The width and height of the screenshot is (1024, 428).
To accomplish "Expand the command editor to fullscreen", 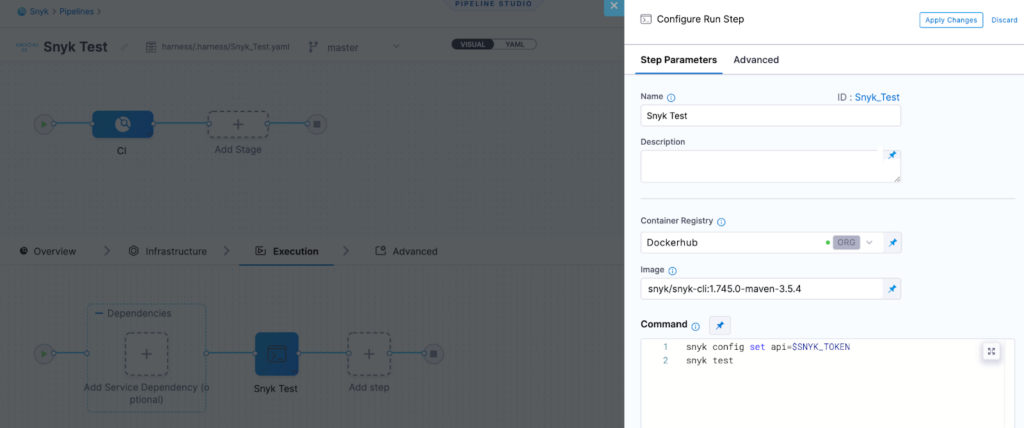I will click(991, 352).
